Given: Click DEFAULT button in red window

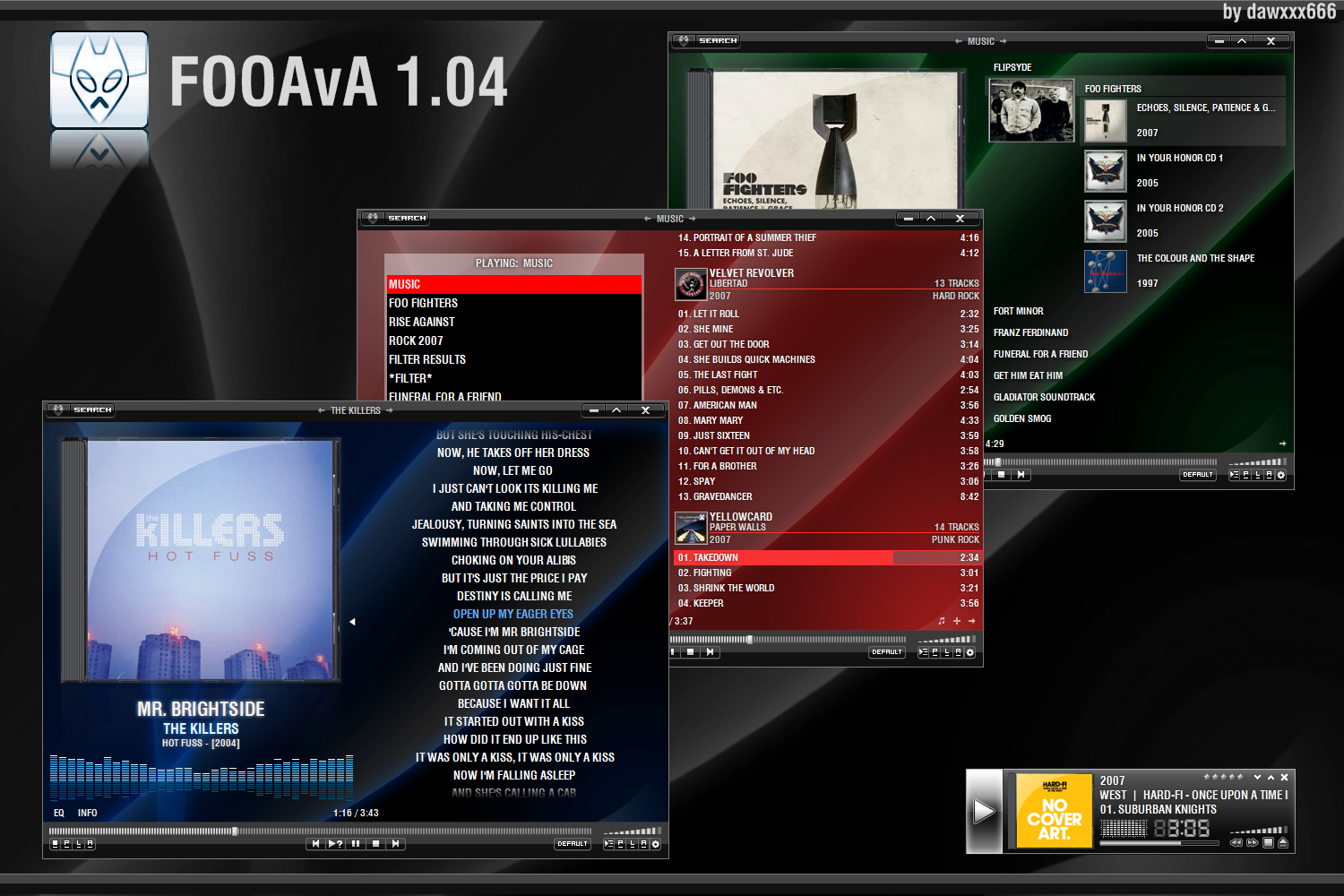Looking at the screenshot, I should coord(887,652).
